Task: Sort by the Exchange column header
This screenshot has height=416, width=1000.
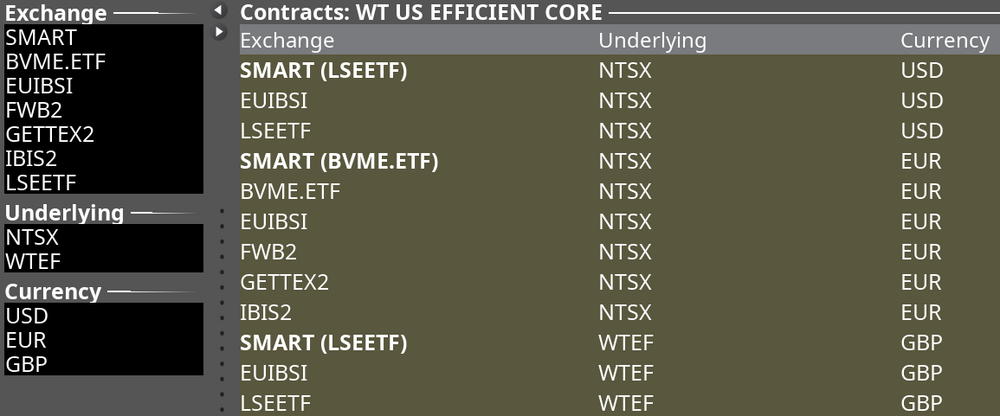Action: tap(288, 41)
